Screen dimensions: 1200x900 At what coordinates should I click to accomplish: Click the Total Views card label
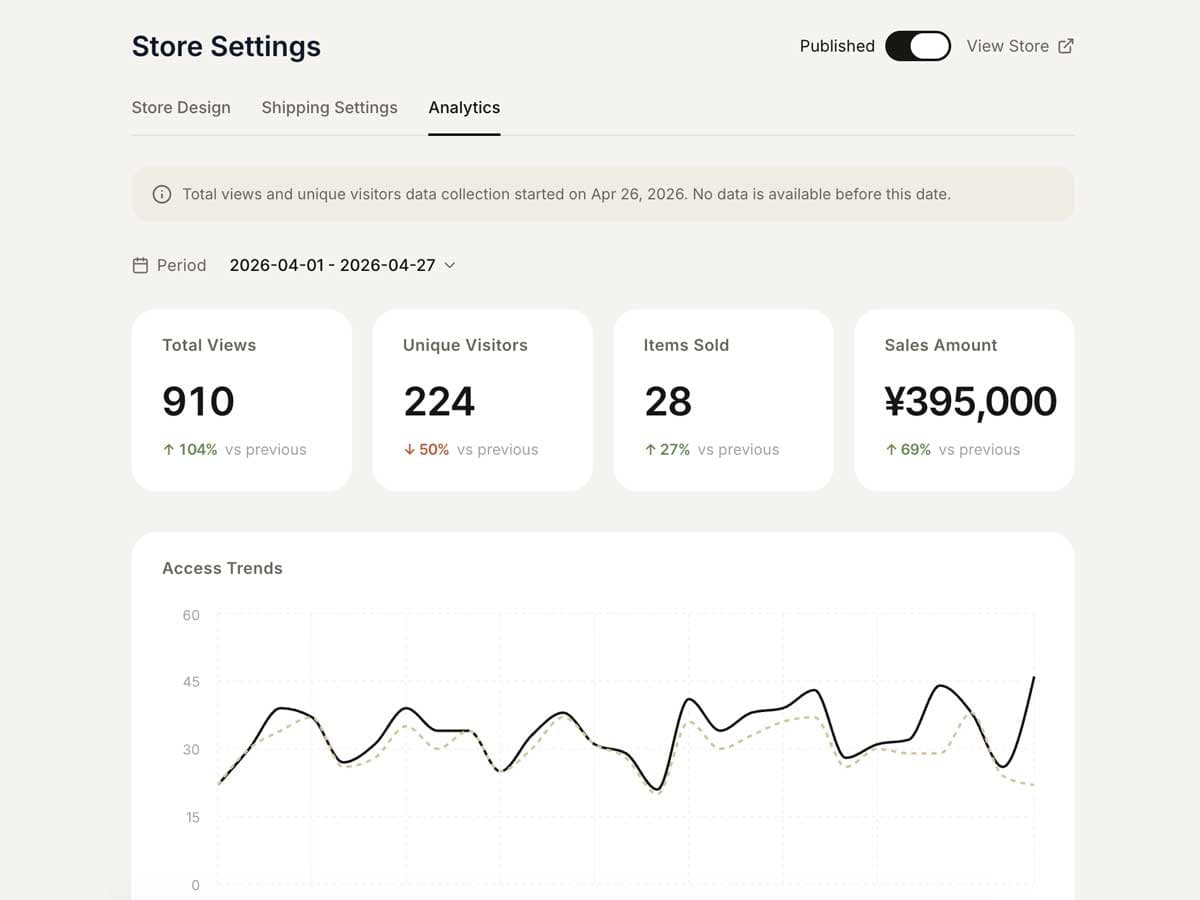click(x=209, y=345)
